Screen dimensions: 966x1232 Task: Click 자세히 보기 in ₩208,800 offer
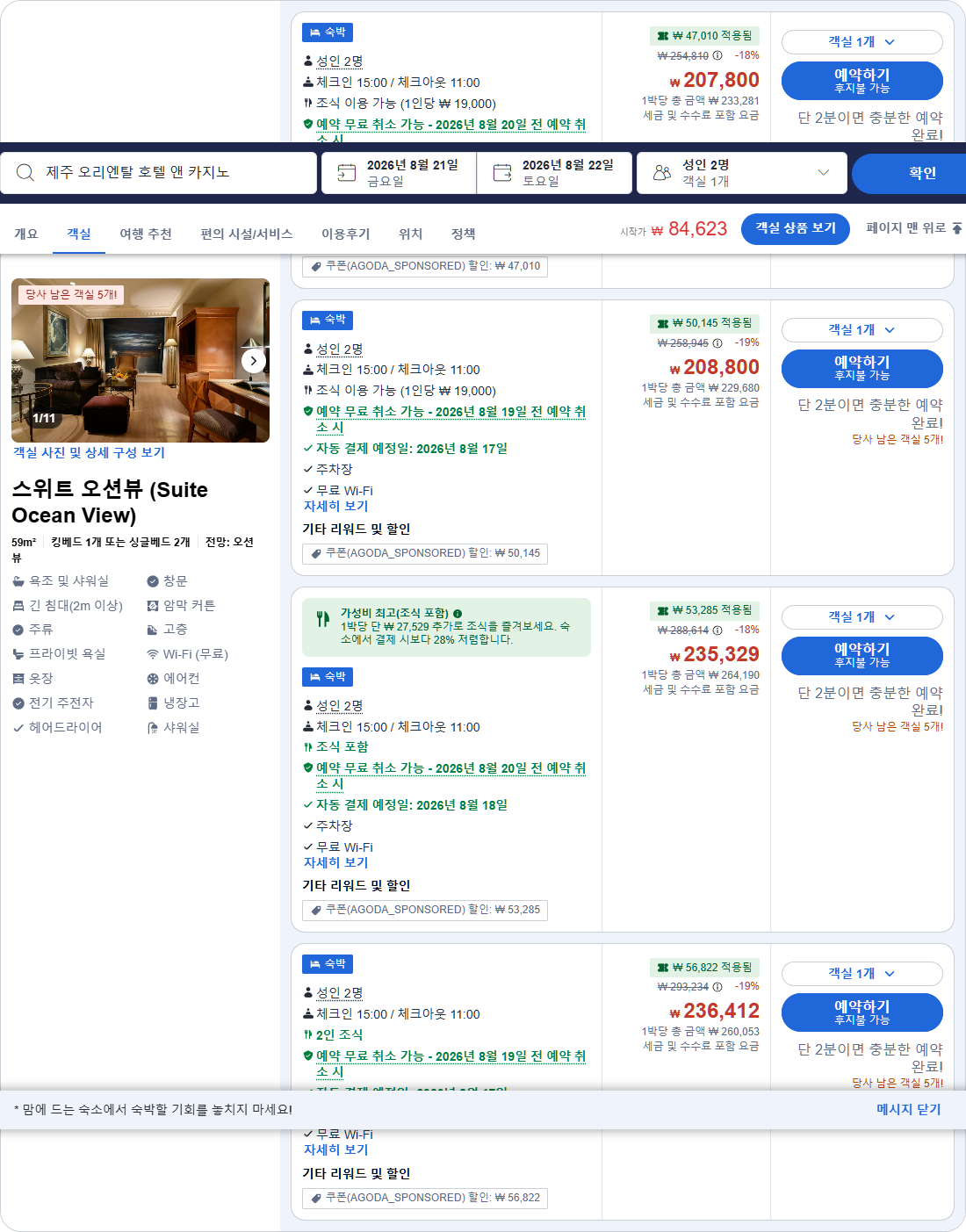(x=336, y=507)
